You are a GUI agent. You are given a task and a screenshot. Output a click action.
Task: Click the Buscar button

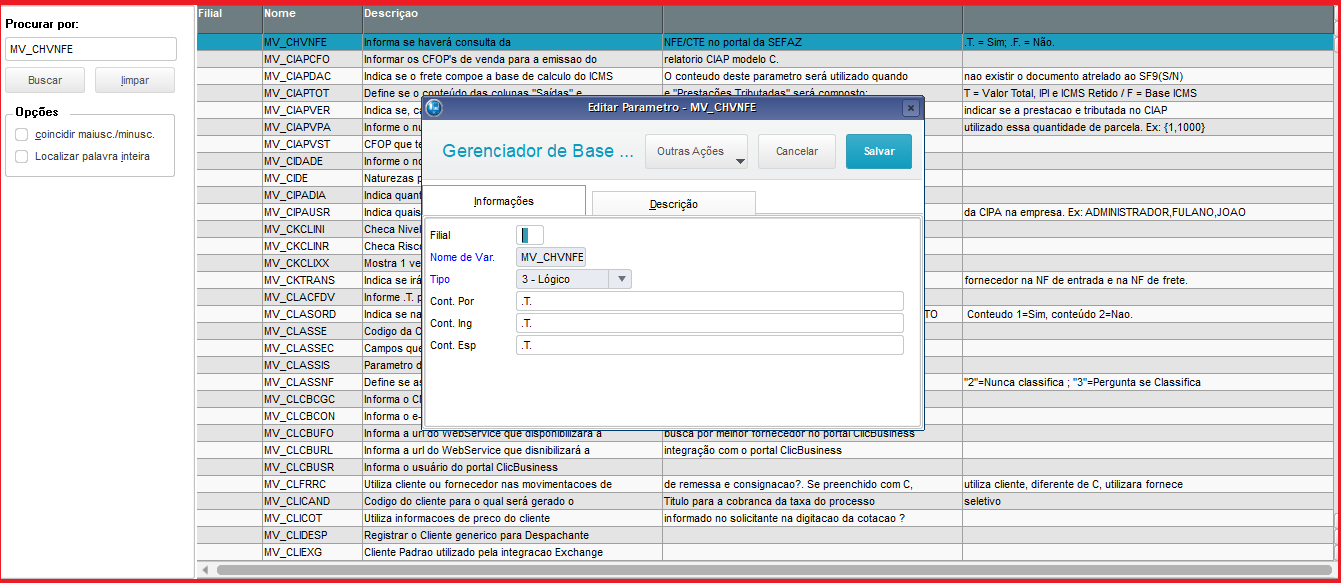pyautogui.click(x=45, y=80)
